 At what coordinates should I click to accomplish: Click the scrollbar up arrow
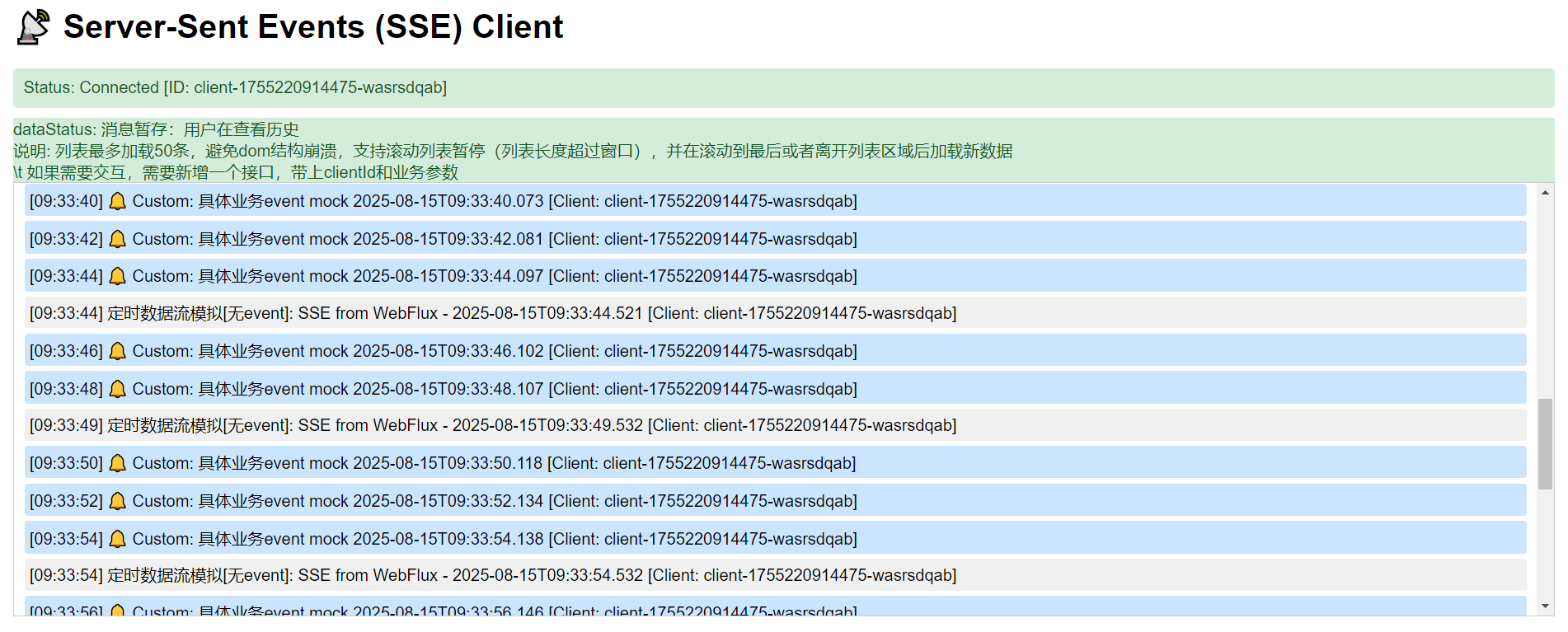click(x=1545, y=193)
